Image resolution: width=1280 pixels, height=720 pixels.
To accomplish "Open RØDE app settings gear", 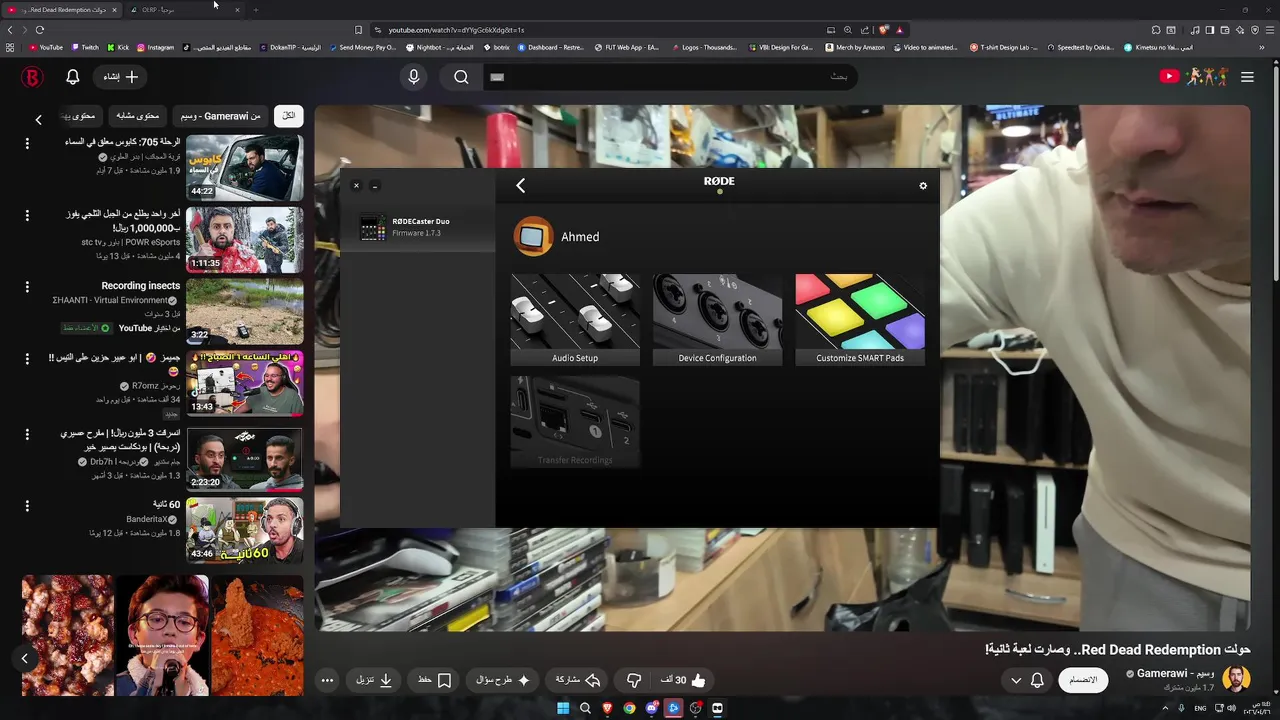I will coord(923,185).
